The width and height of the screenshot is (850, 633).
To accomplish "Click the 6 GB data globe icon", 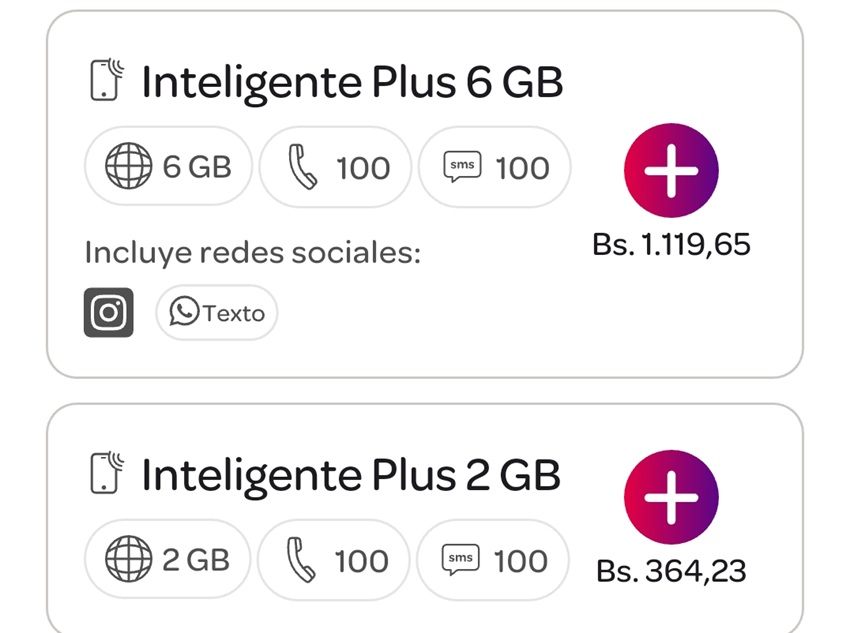I will pyautogui.click(x=128, y=167).
